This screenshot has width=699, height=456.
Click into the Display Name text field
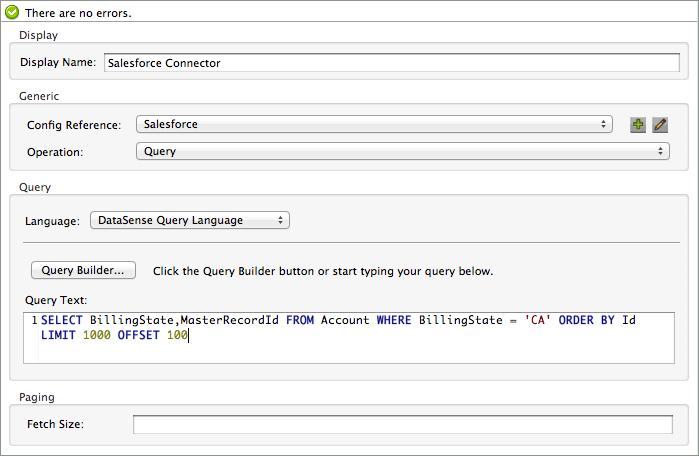coord(391,62)
